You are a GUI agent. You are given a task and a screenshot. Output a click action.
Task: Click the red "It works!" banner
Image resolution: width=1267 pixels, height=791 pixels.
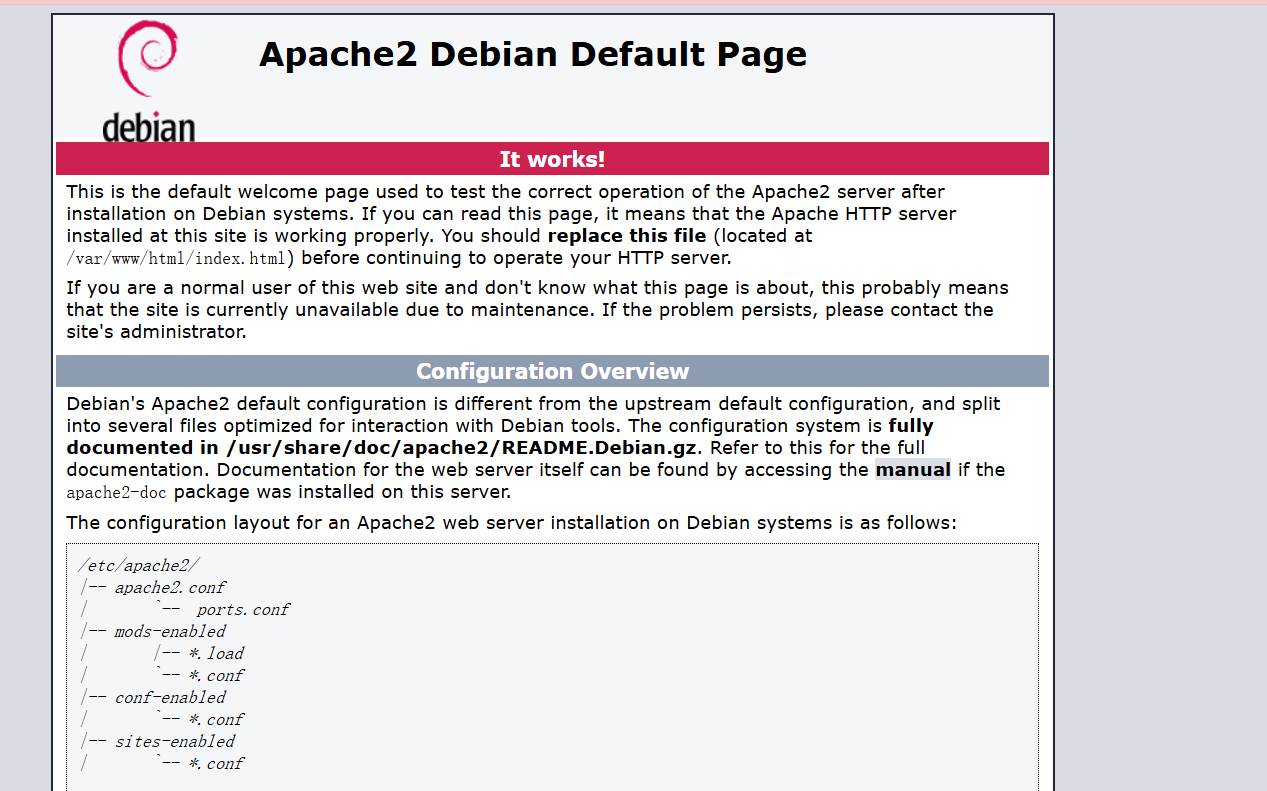pyautogui.click(x=552, y=160)
